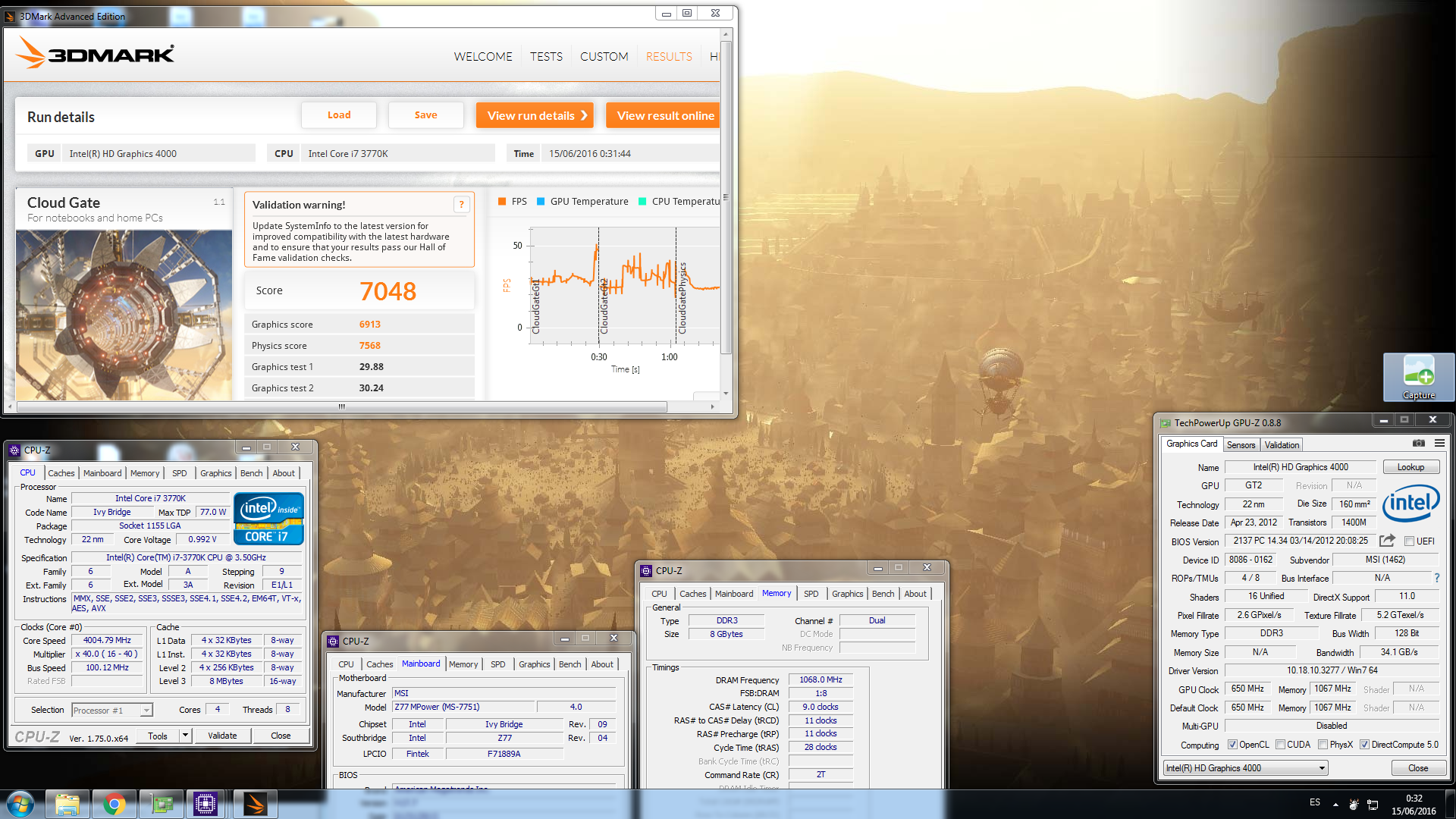1456x819 pixels.
Task: Click View result online button
Action: 664,115
